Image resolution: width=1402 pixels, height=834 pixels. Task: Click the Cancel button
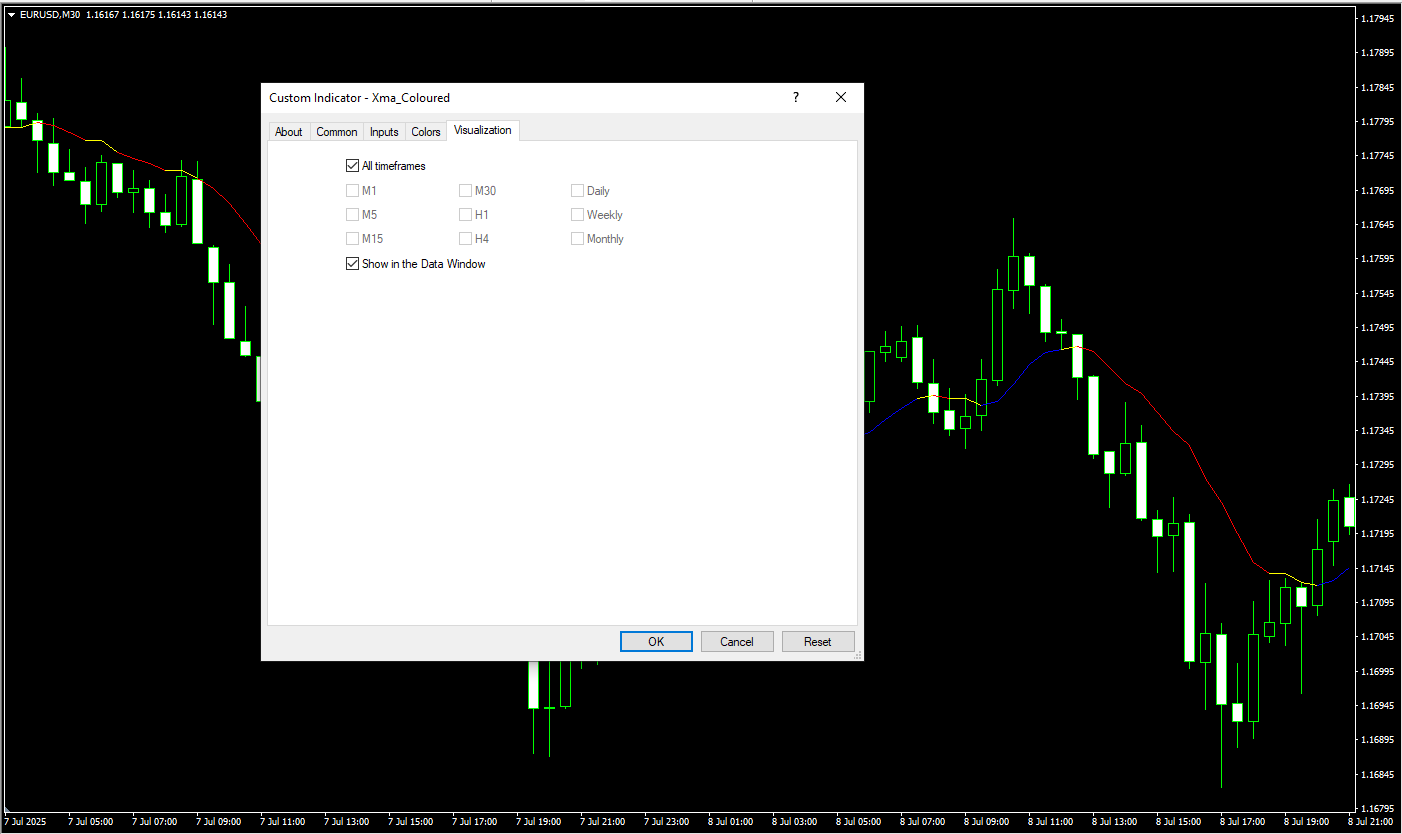click(x=737, y=642)
